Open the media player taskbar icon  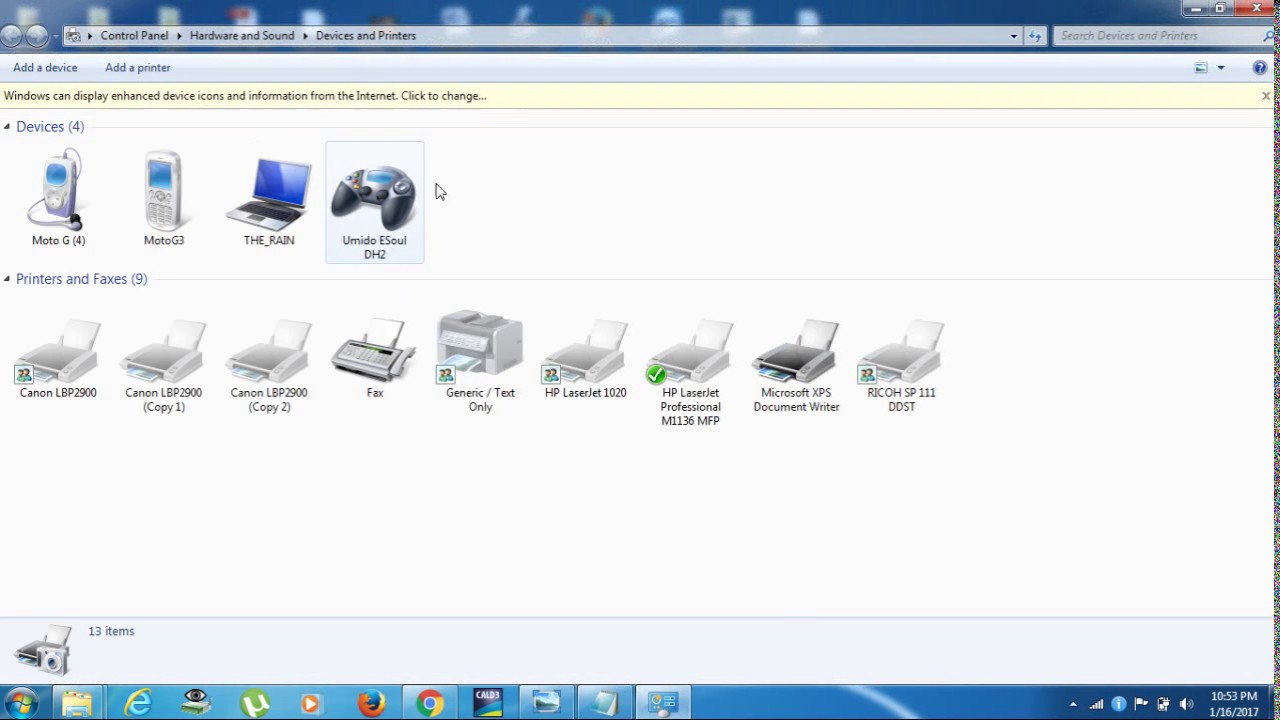pos(312,703)
